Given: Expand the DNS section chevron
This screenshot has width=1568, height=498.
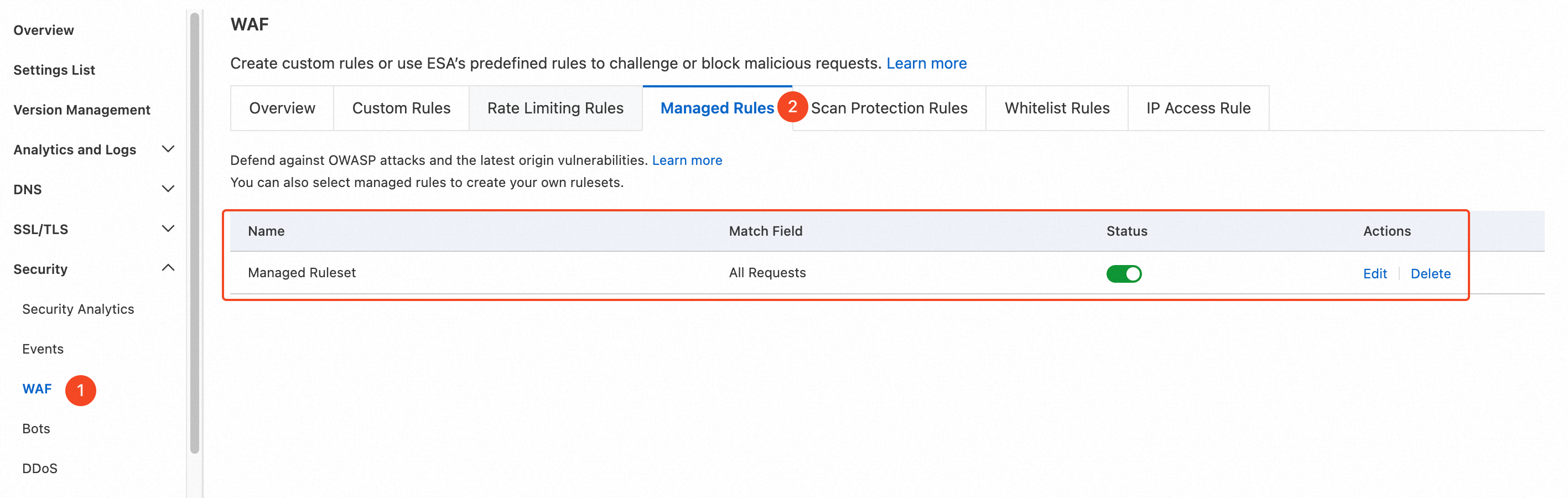Looking at the screenshot, I should pyautogui.click(x=168, y=189).
